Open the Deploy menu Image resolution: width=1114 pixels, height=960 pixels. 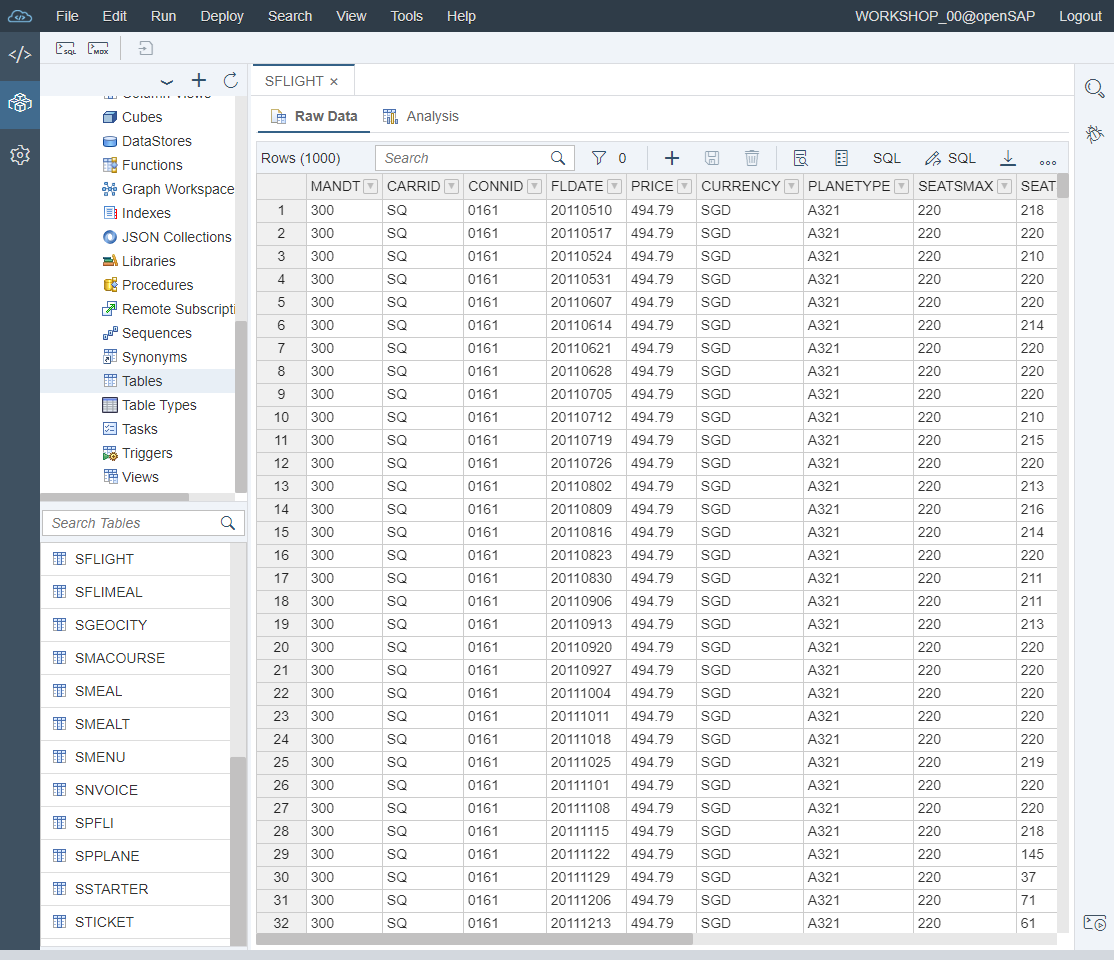pyautogui.click(x=221, y=16)
